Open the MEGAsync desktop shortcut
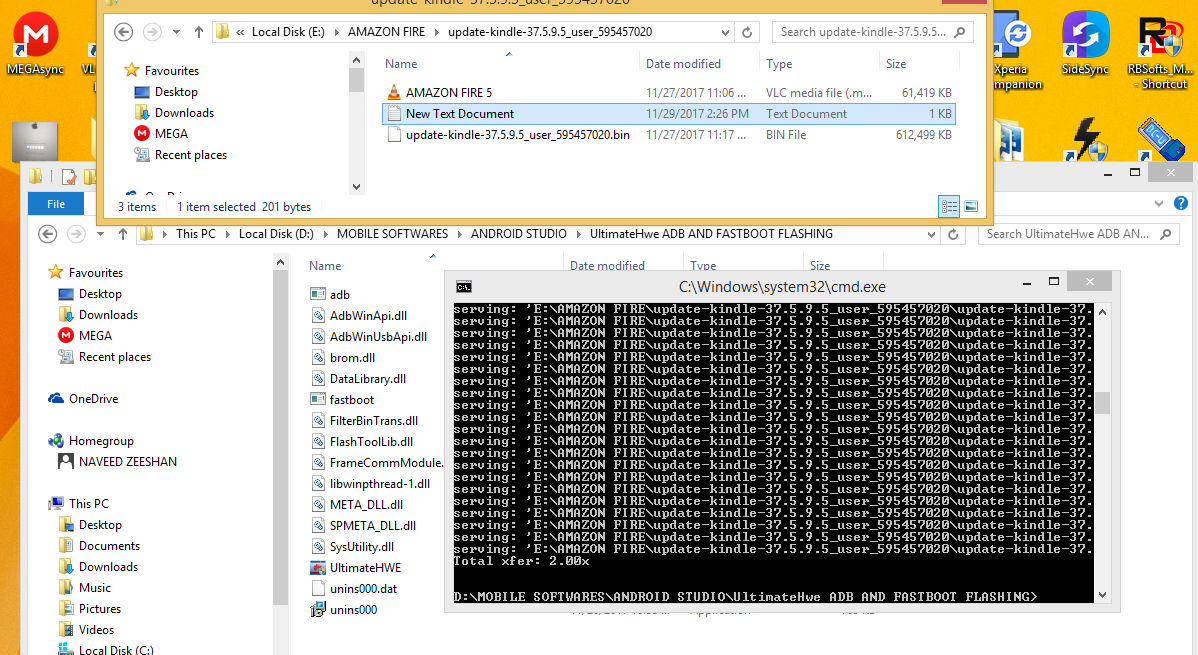 click(x=35, y=44)
